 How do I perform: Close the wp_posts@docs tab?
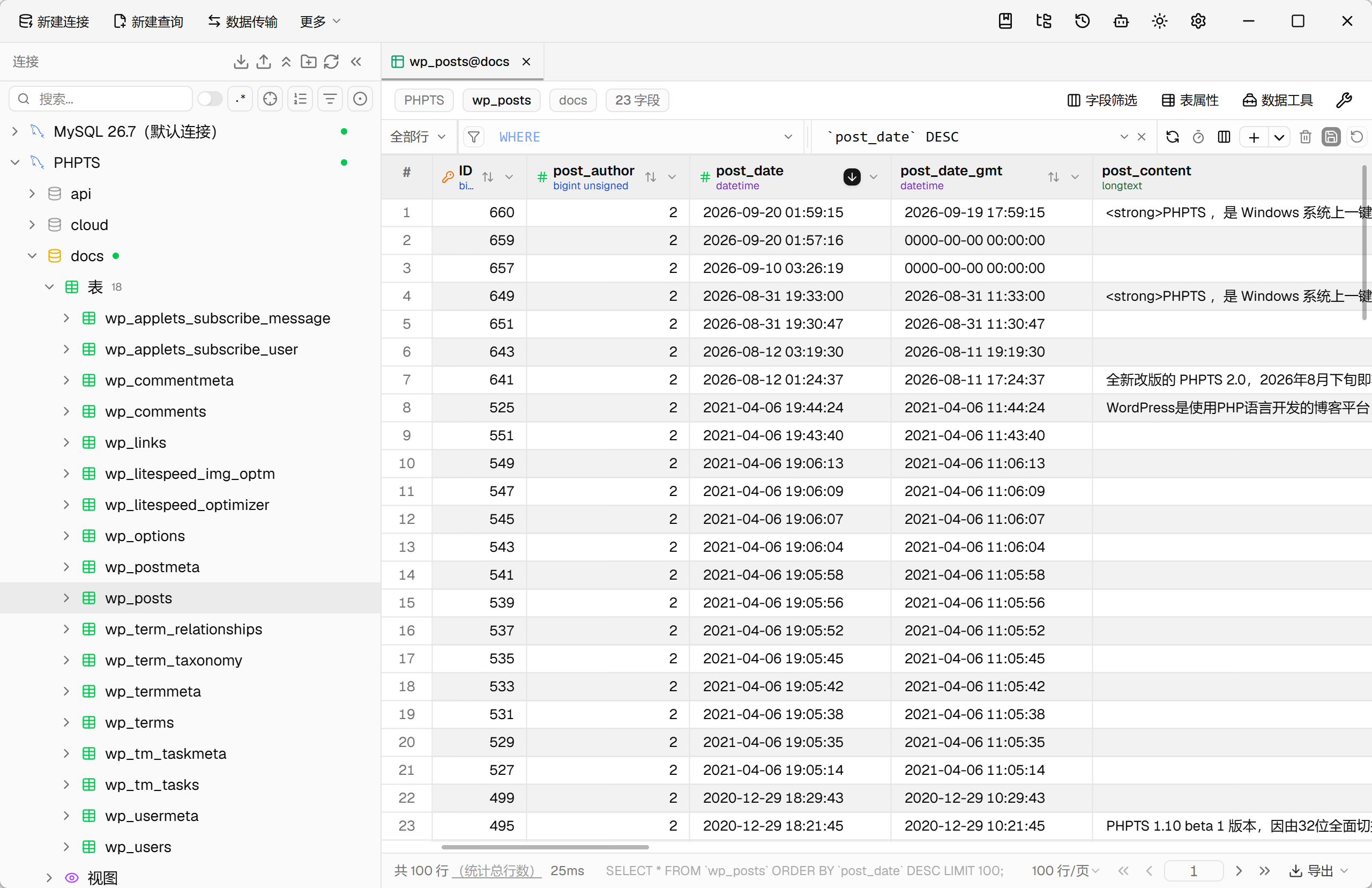[526, 62]
